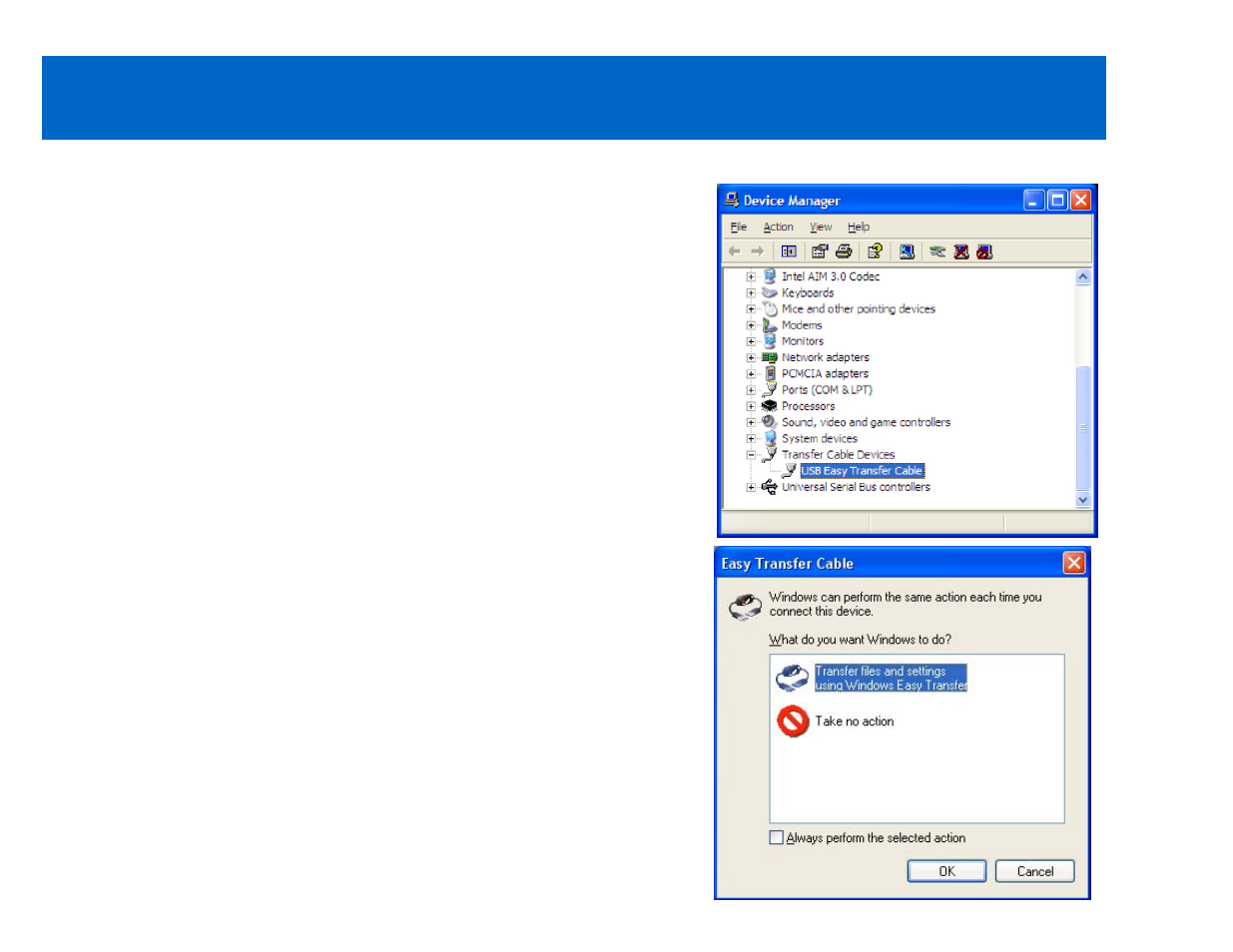Maximize the Device Manager window
Screen dimensions: 1233x952
1057,200
